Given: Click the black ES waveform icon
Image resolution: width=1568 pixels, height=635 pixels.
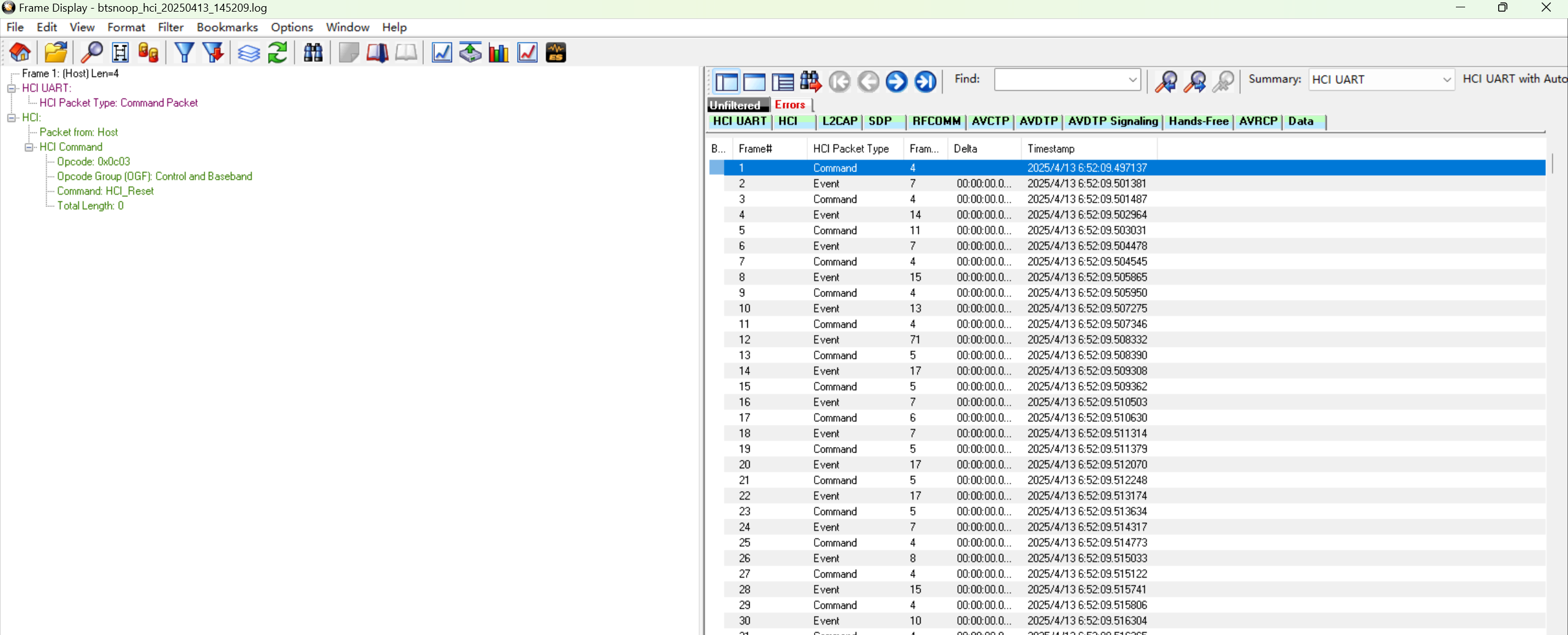Looking at the screenshot, I should (556, 53).
